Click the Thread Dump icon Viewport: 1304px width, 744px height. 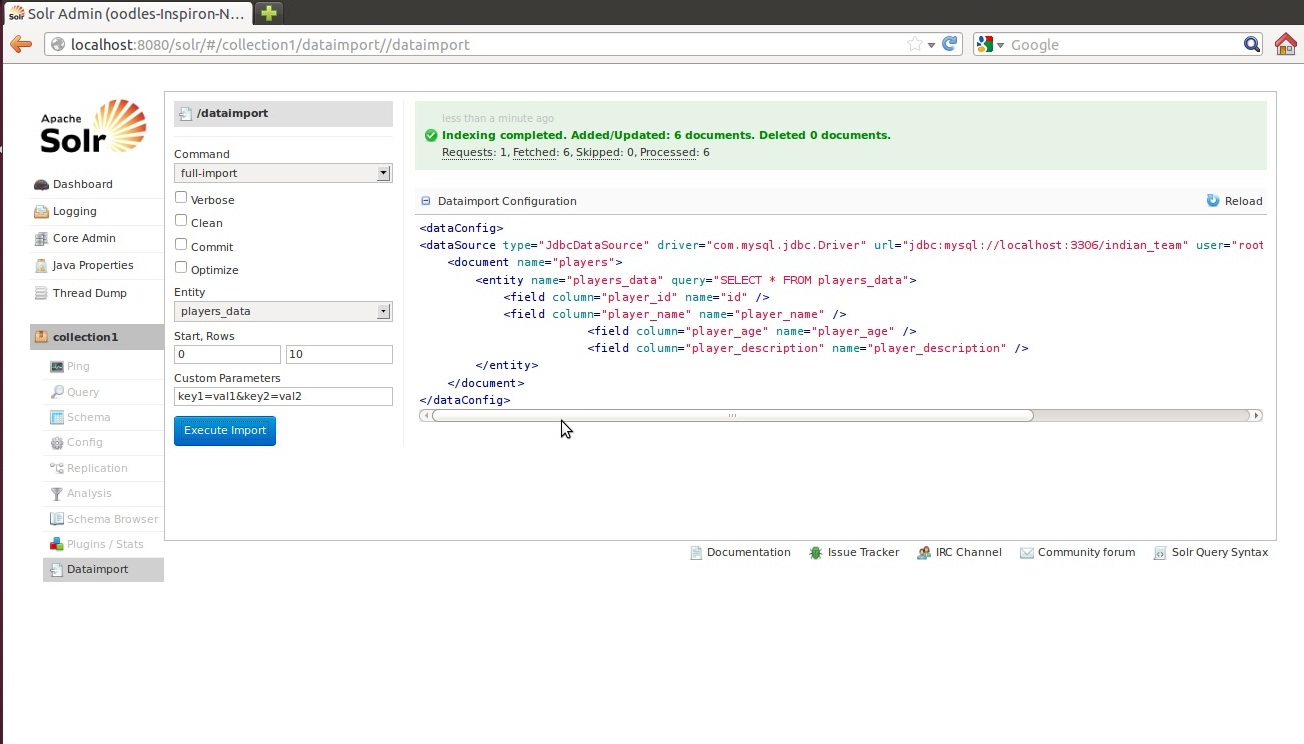click(x=41, y=294)
